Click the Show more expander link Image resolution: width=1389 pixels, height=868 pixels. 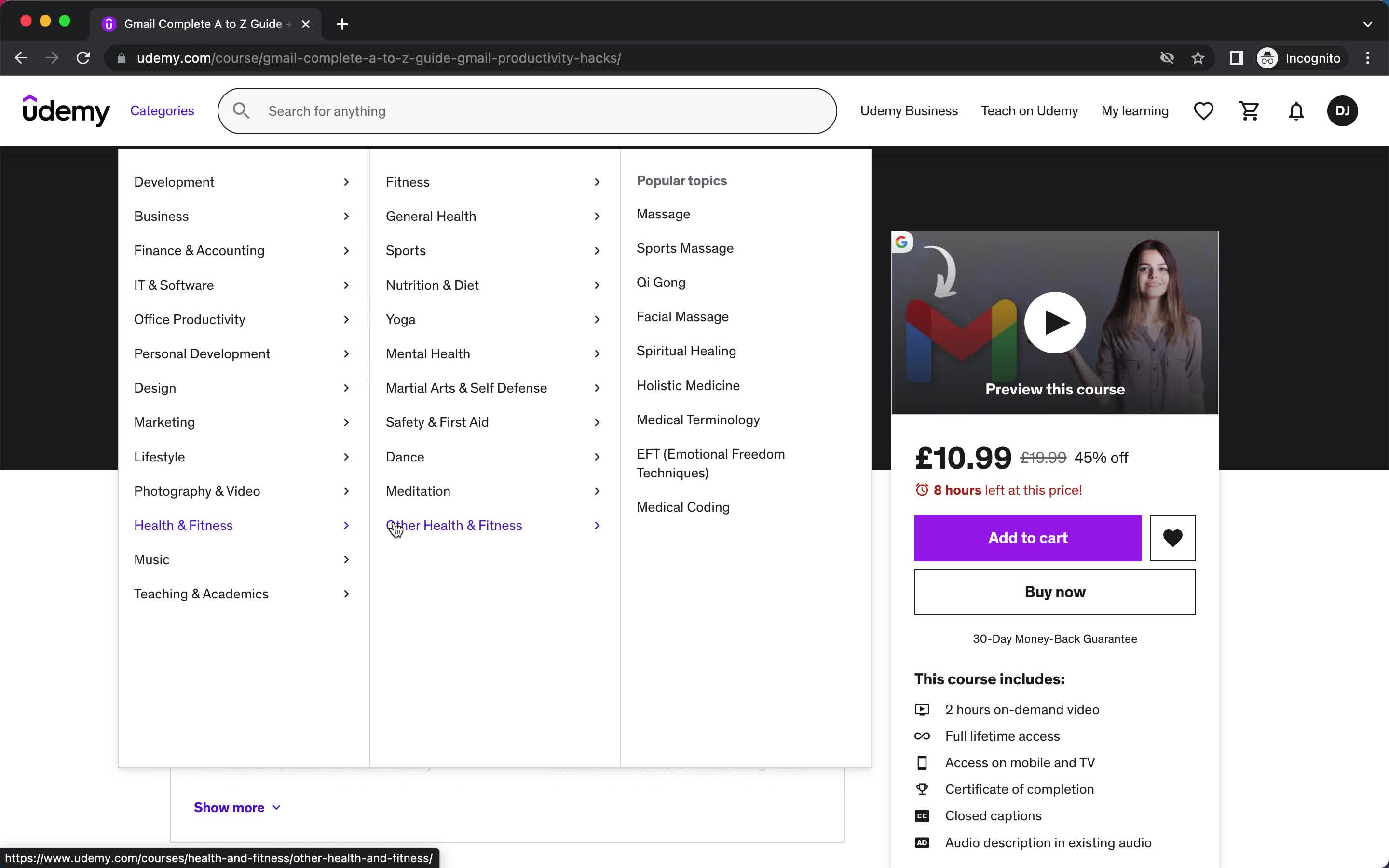pos(237,807)
